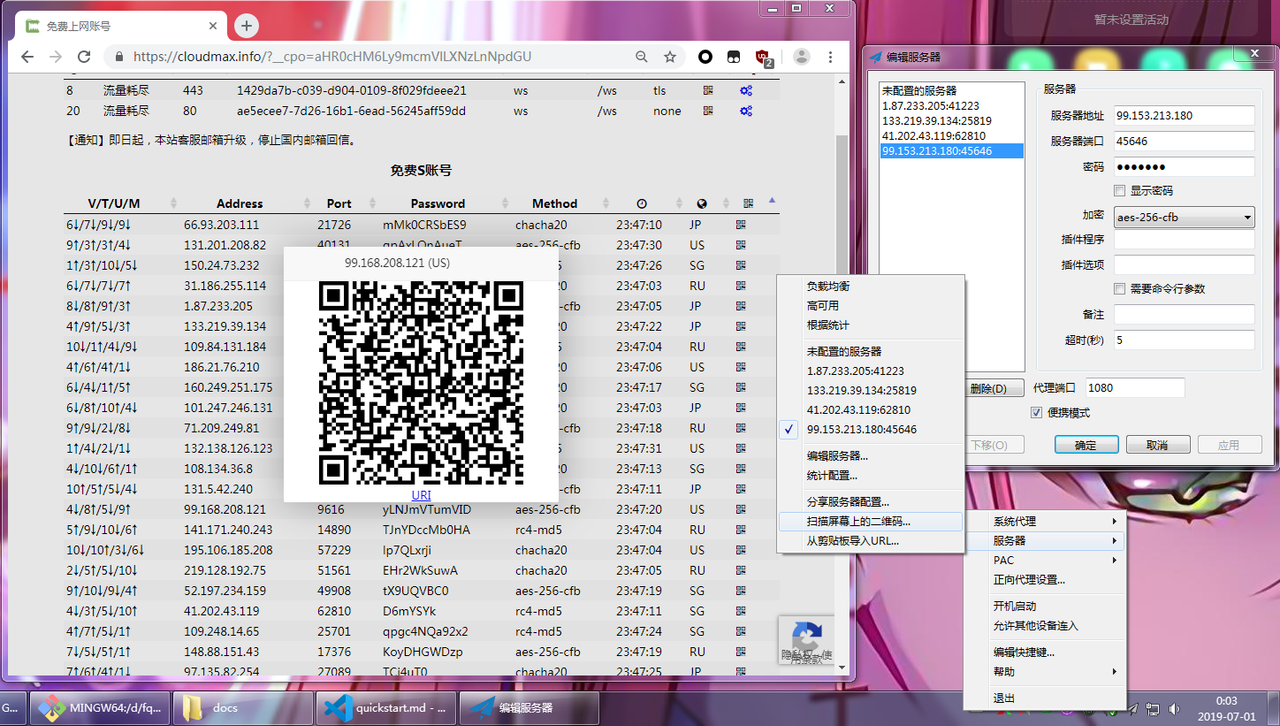Click the OK (确定) button
This screenshot has width=1280, height=726.
1086,444
